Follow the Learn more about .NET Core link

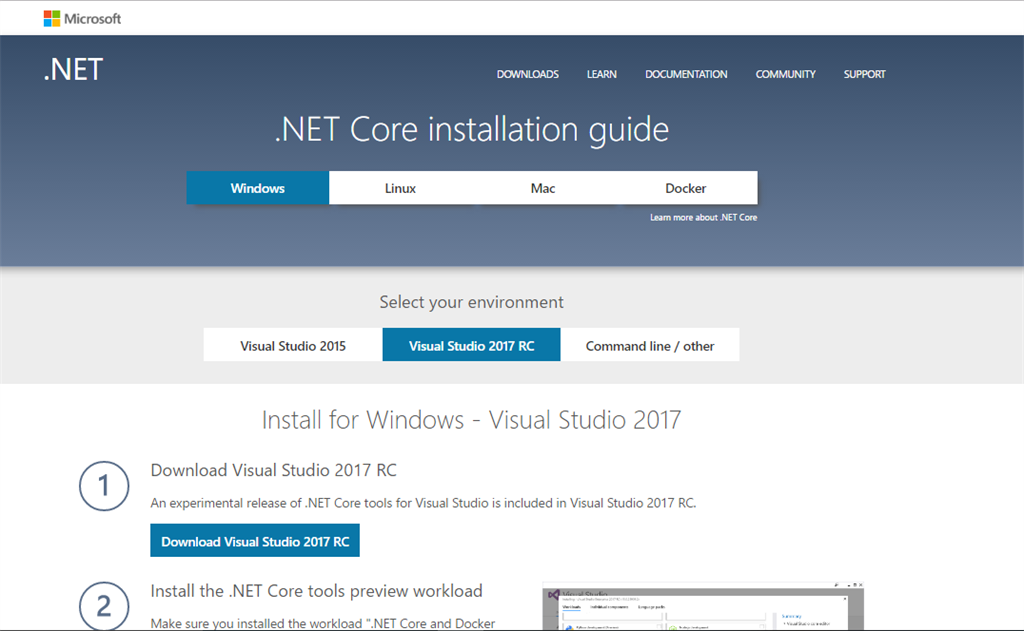click(703, 217)
